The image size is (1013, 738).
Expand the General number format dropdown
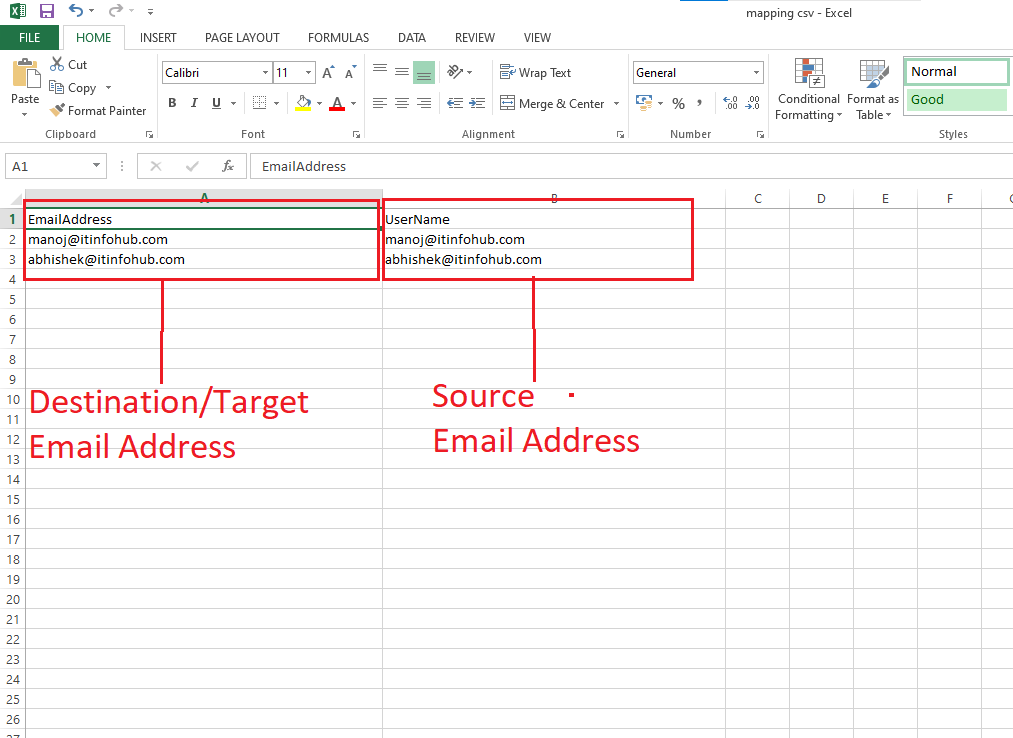(756, 72)
